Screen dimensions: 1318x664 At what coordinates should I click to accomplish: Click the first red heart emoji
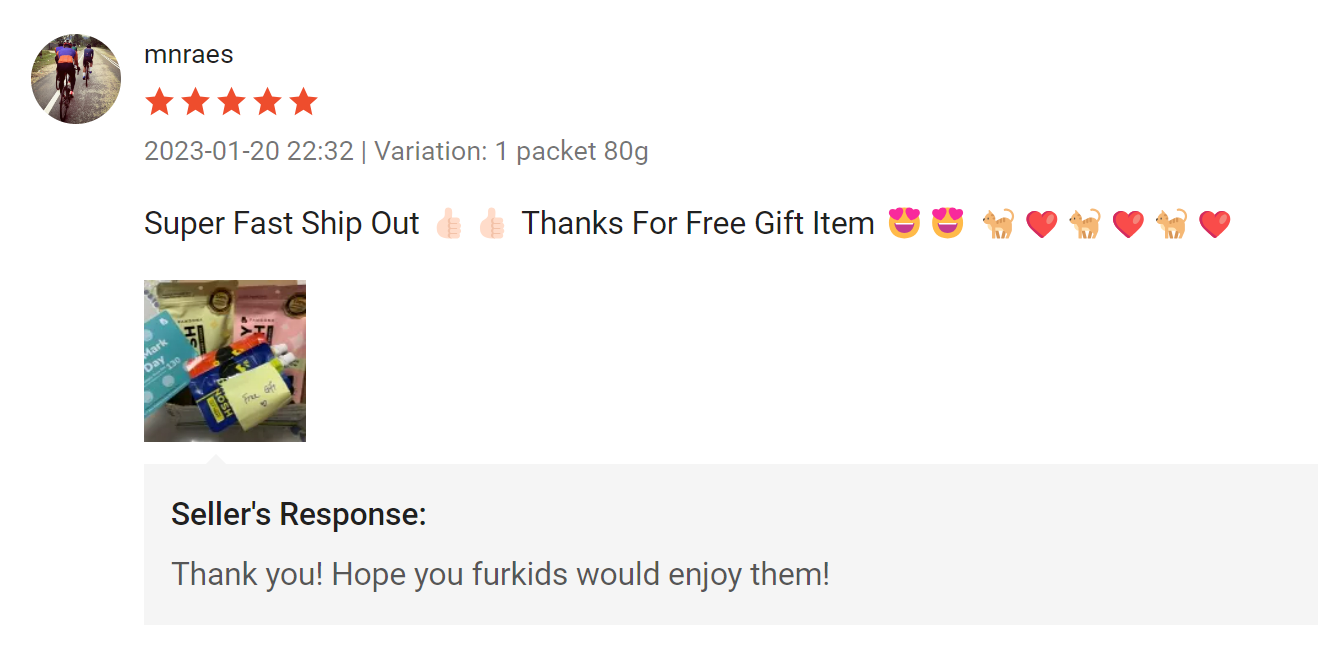click(x=1041, y=224)
